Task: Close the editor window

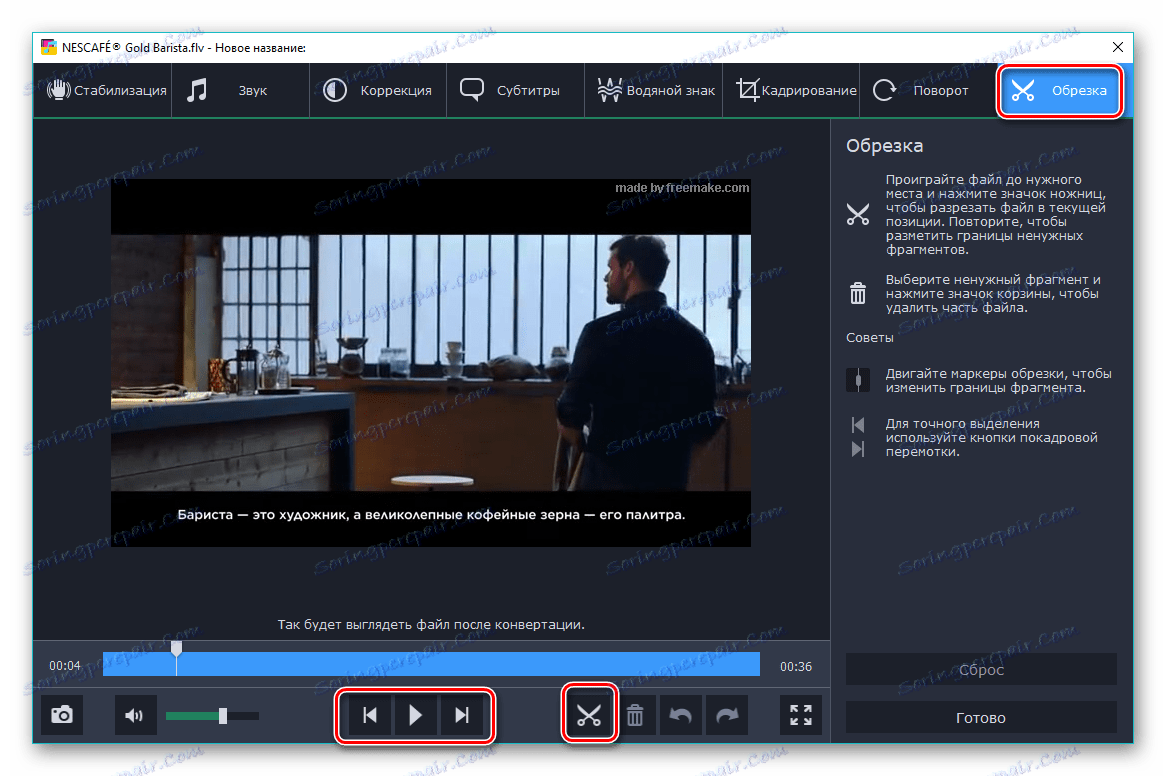Action: [x=1117, y=47]
